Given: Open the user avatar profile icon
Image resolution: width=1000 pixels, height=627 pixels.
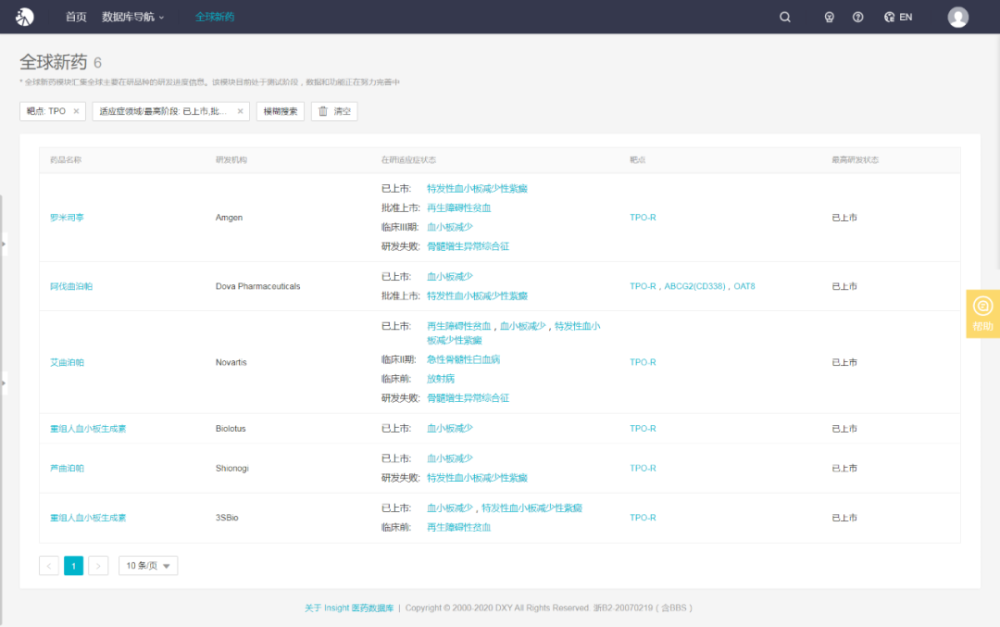Looking at the screenshot, I should pyautogui.click(x=958, y=17).
